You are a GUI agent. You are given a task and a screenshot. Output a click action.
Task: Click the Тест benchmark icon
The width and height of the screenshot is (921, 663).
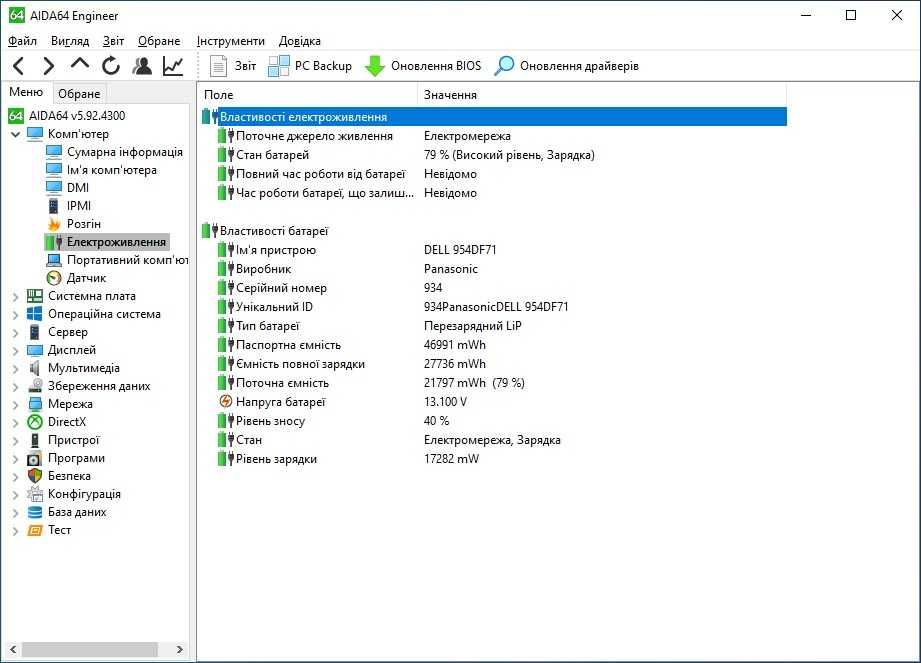pyautogui.click(x=35, y=530)
